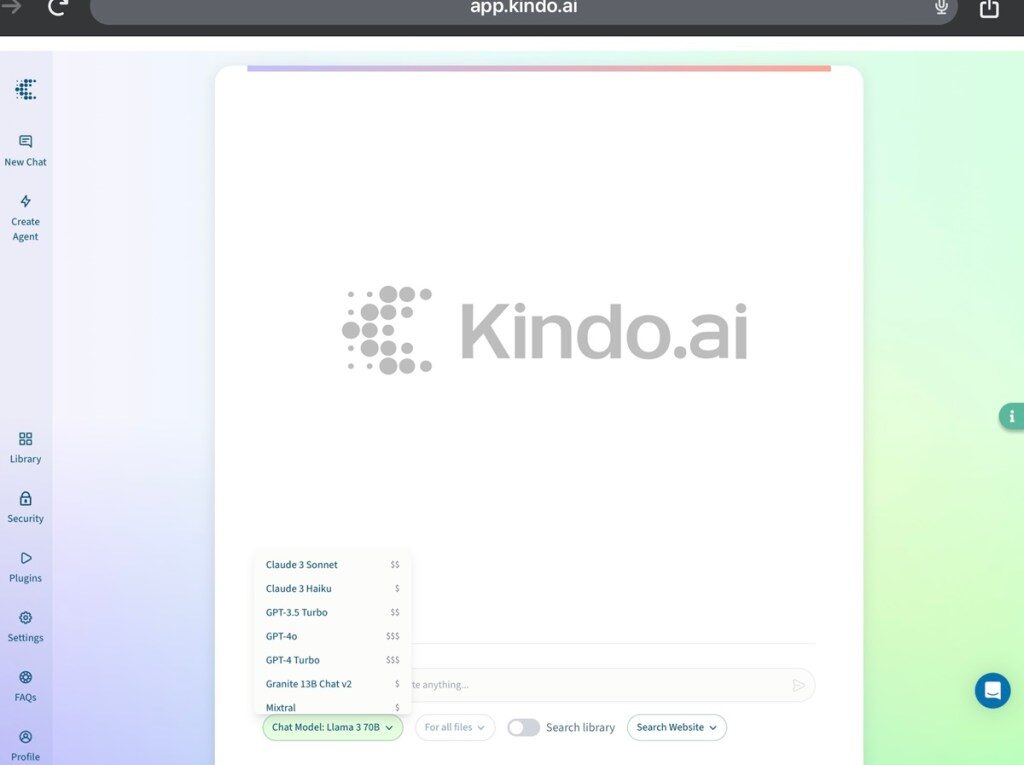1024x765 pixels.
Task: Click the Kindo logo in sidebar
Action: coord(25,90)
